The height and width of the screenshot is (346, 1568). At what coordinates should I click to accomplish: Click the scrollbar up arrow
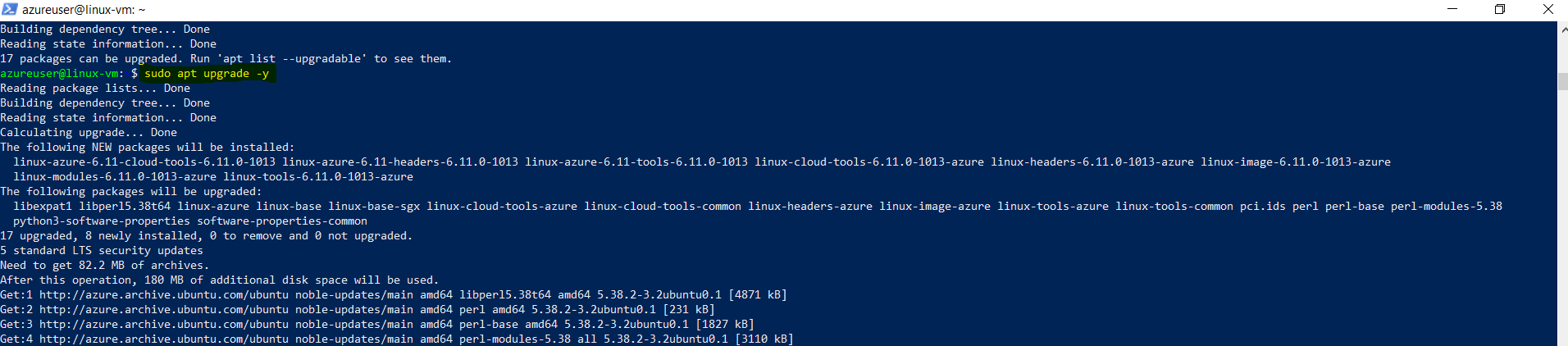click(1562, 29)
